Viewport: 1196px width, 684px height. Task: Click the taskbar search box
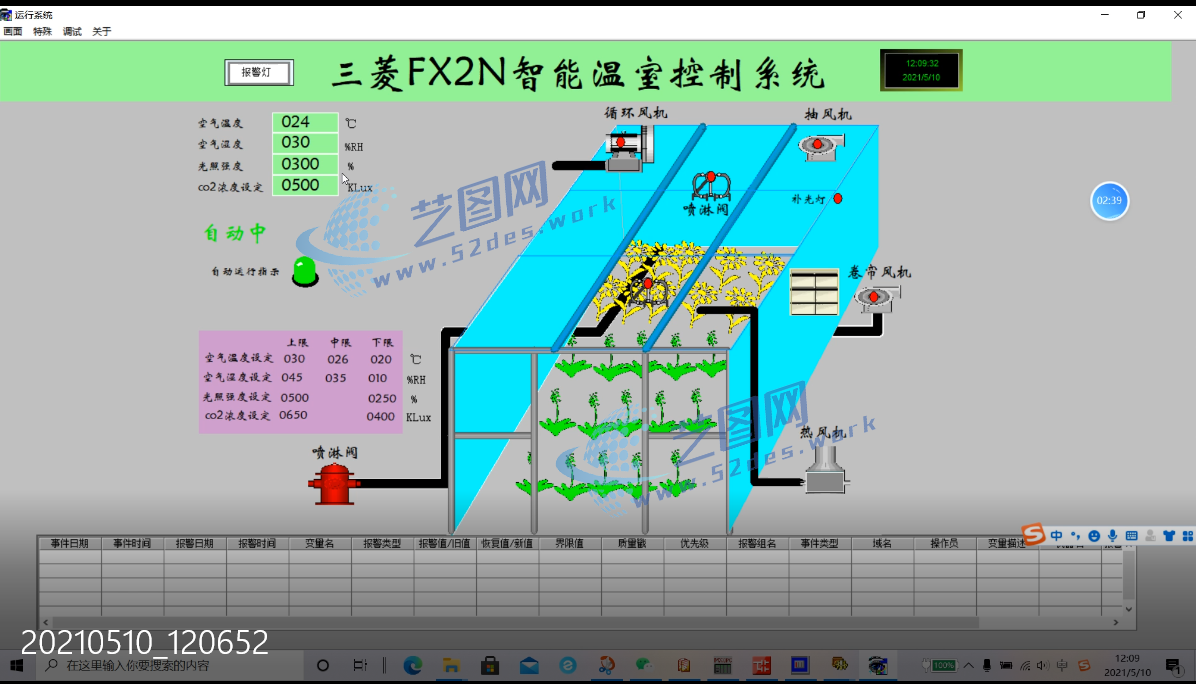tap(169, 666)
